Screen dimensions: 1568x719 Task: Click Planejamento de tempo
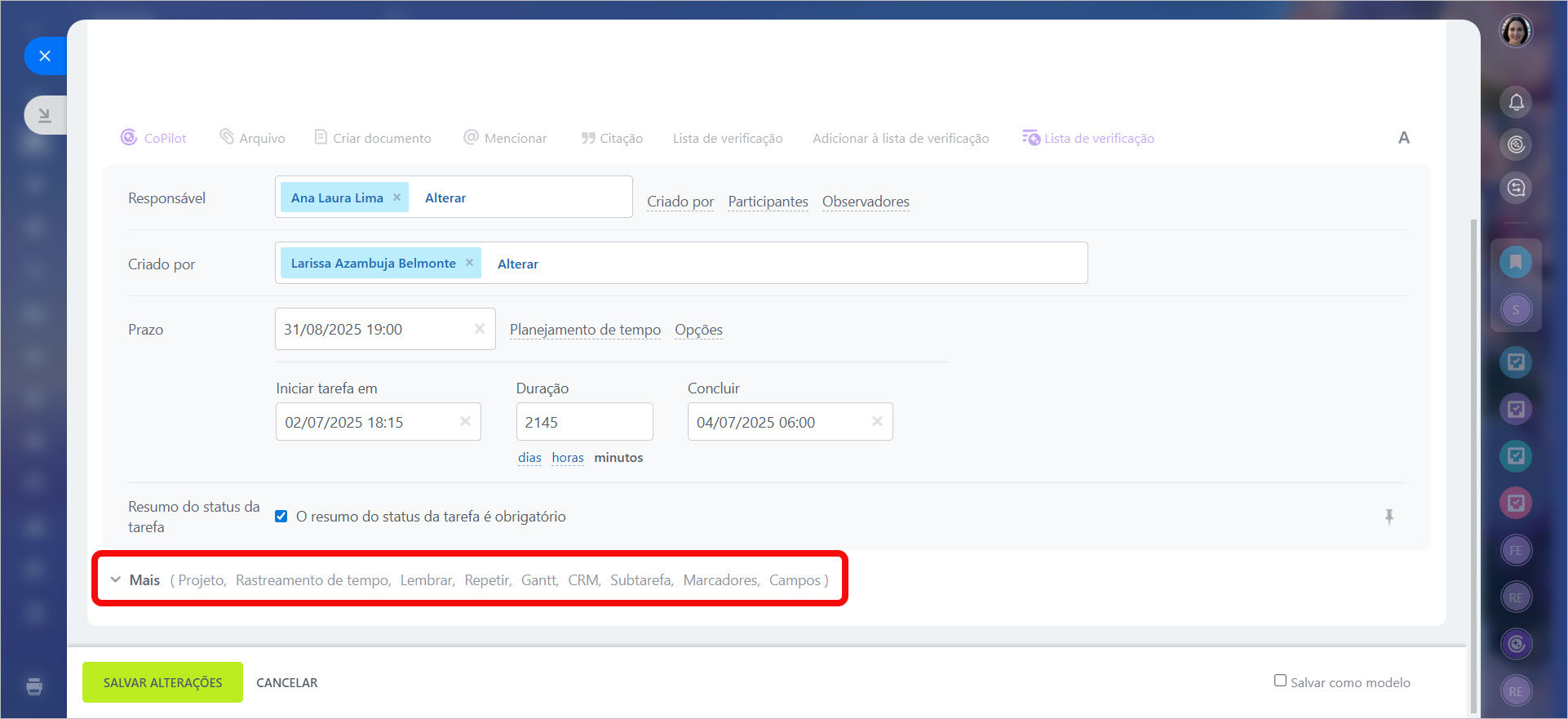point(585,330)
